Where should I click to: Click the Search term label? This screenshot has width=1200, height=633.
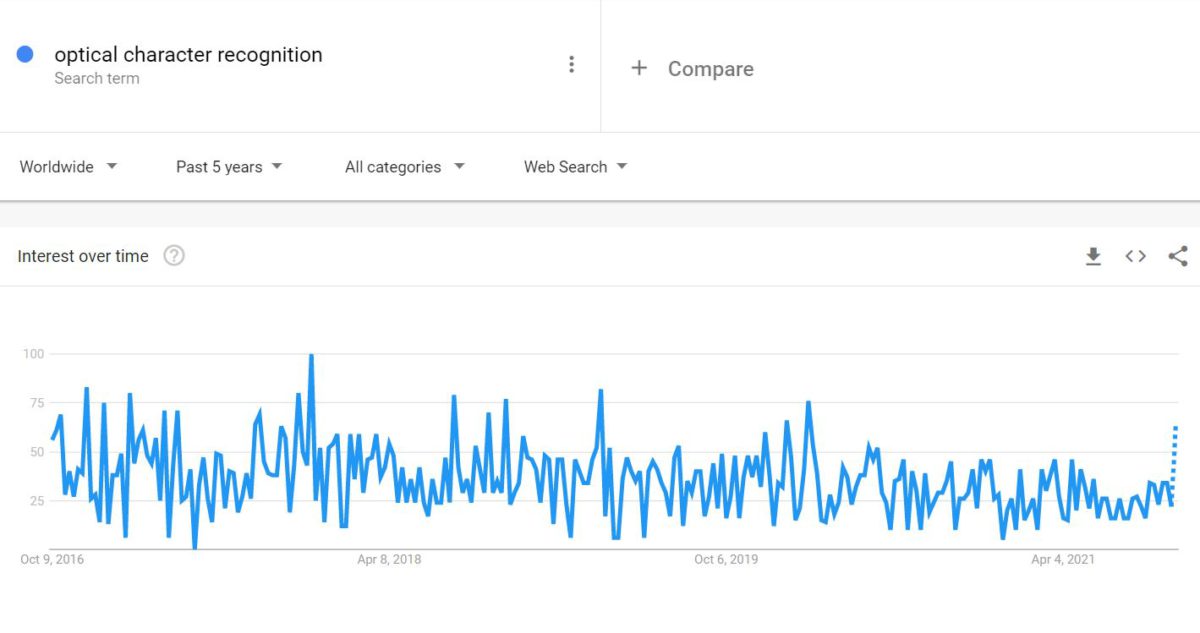pyautogui.click(x=97, y=78)
